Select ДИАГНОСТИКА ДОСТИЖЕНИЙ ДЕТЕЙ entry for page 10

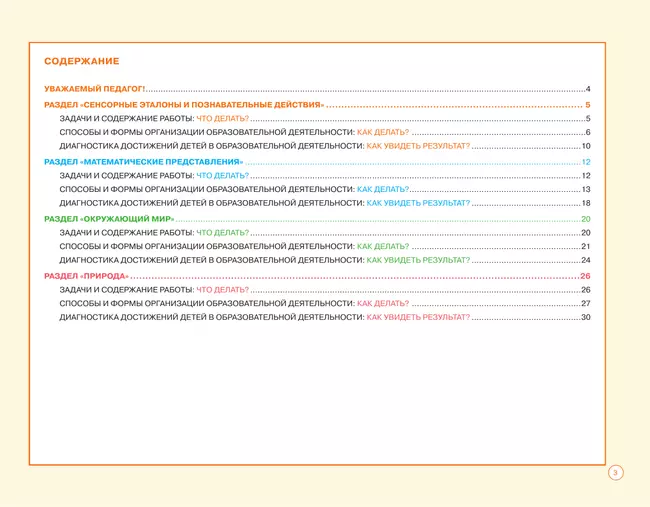264,146
